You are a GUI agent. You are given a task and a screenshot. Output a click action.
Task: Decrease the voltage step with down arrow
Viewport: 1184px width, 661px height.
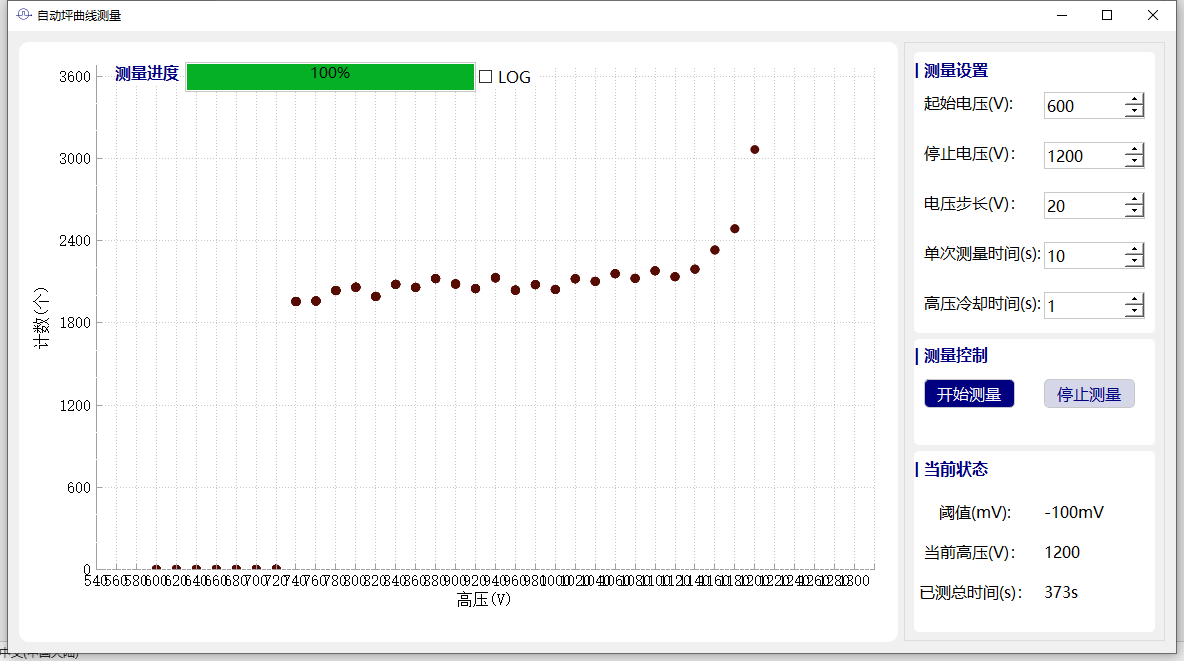[x=1134, y=212]
